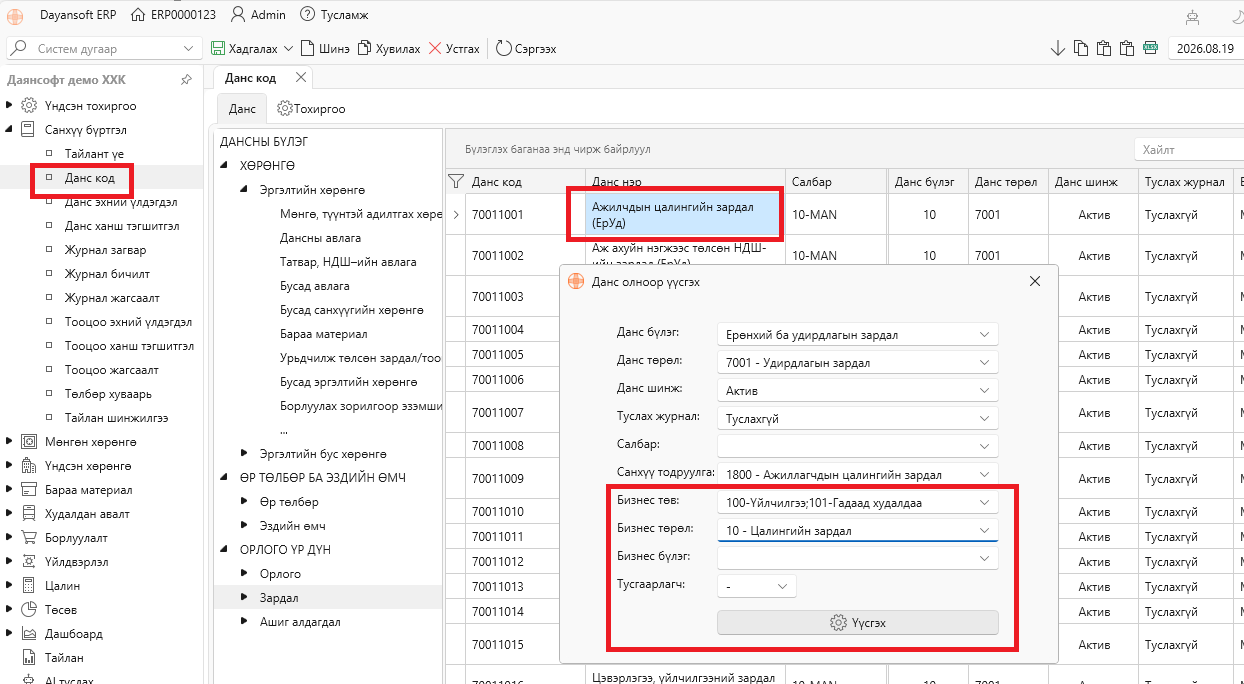
Task: Expand the Мөнгөн хөрөнгө module
Action: 10,442
